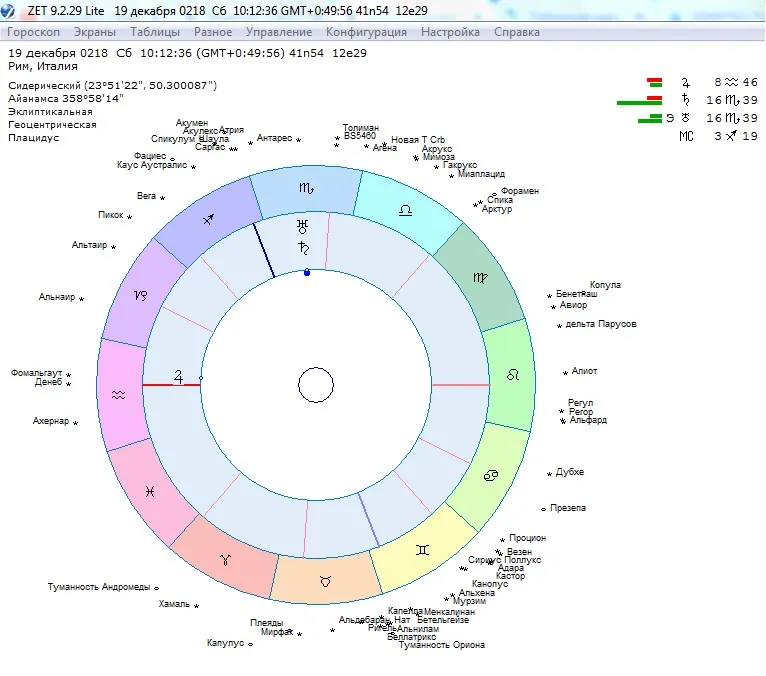766x676 pixels.
Task: Click the Конфигурация menu item
Action: (366, 32)
